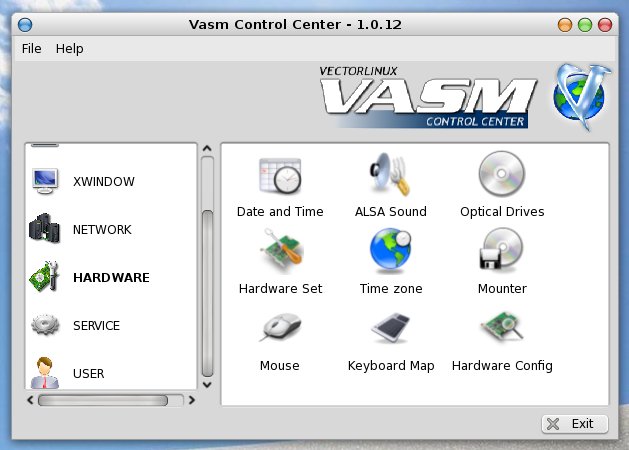Open the Time zone globe icon
This screenshot has width=629, height=450.
click(x=391, y=251)
